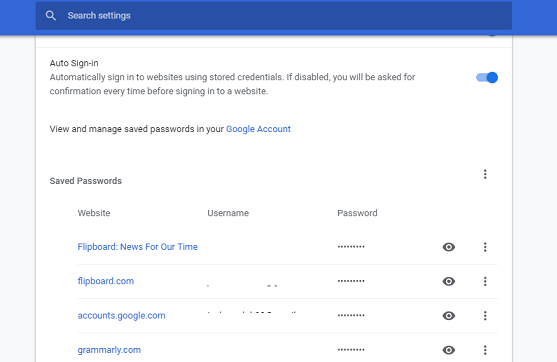Open more actions for grammarly.com row
The height and width of the screenshot is (362, 557).
click(x=485, y=350)
